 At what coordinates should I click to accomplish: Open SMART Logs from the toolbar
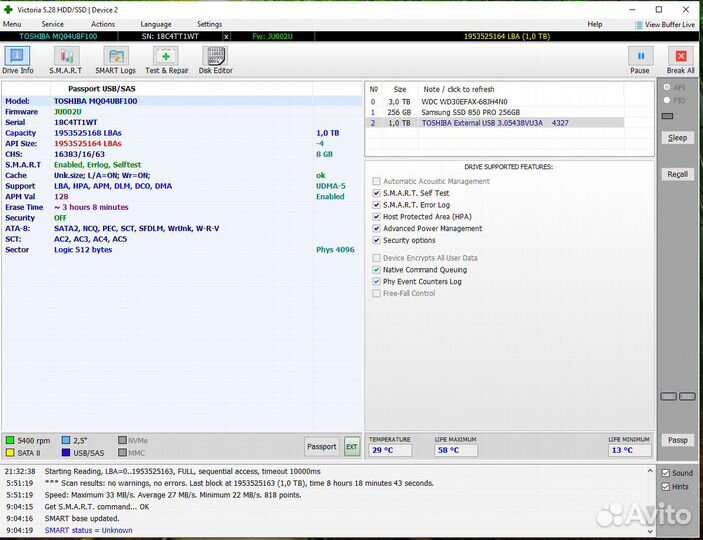pos(115,60)
